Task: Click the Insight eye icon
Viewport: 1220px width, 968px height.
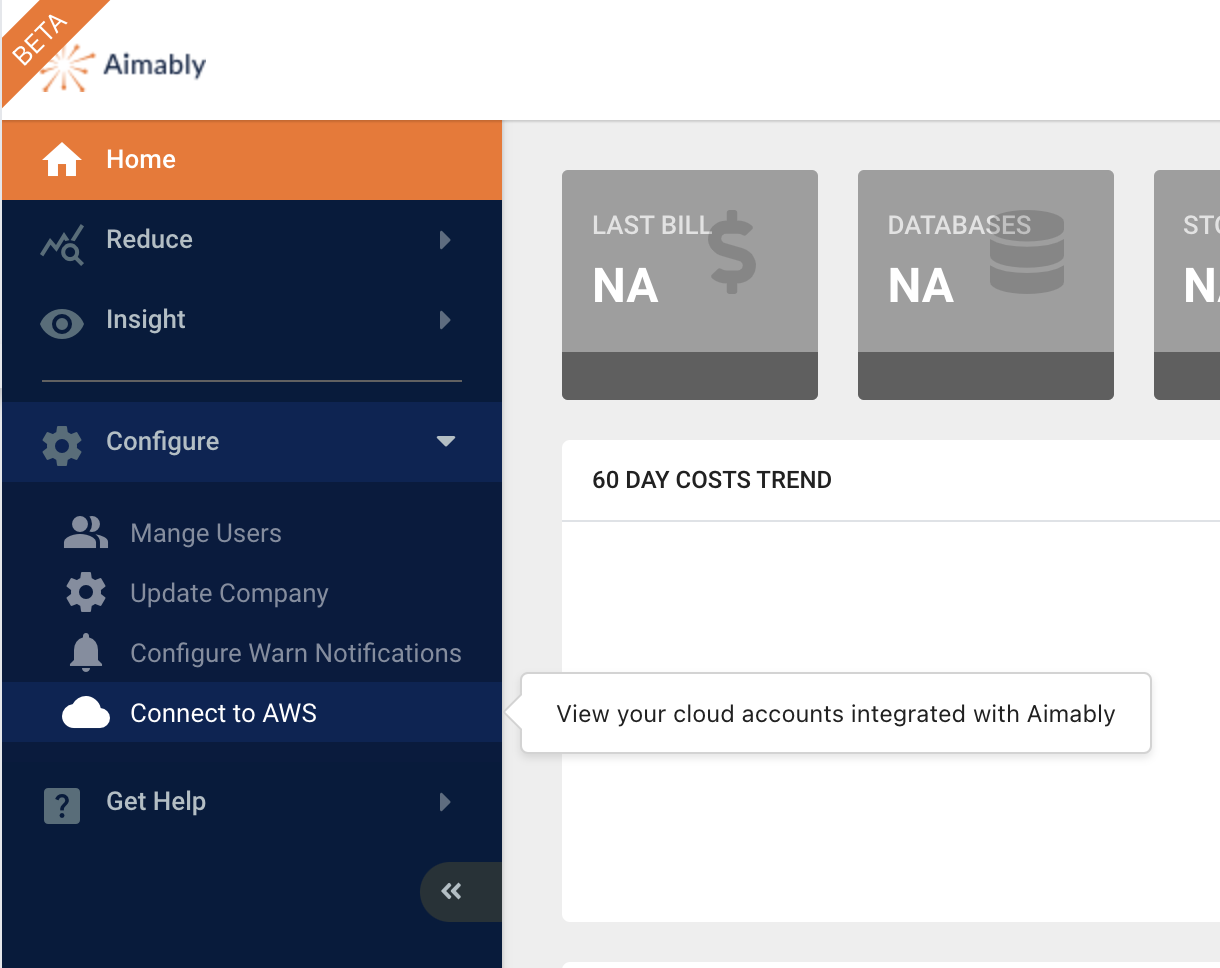Action: pos(62,324)
